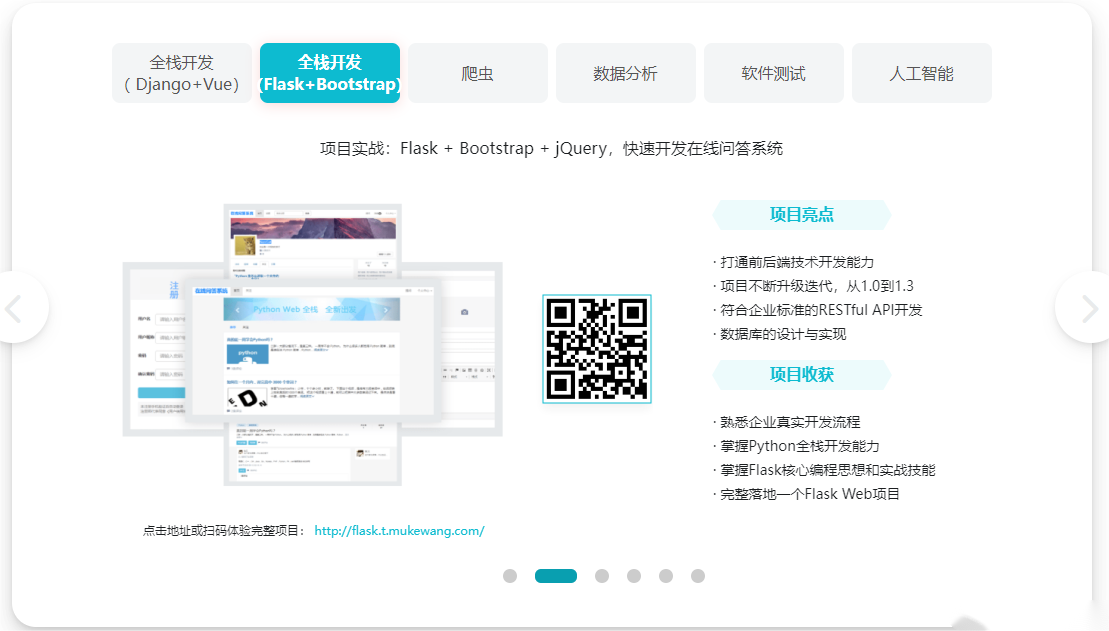Open the 软件测试 tab
This screenshot has width=1109, height=631.
[774, 73]
